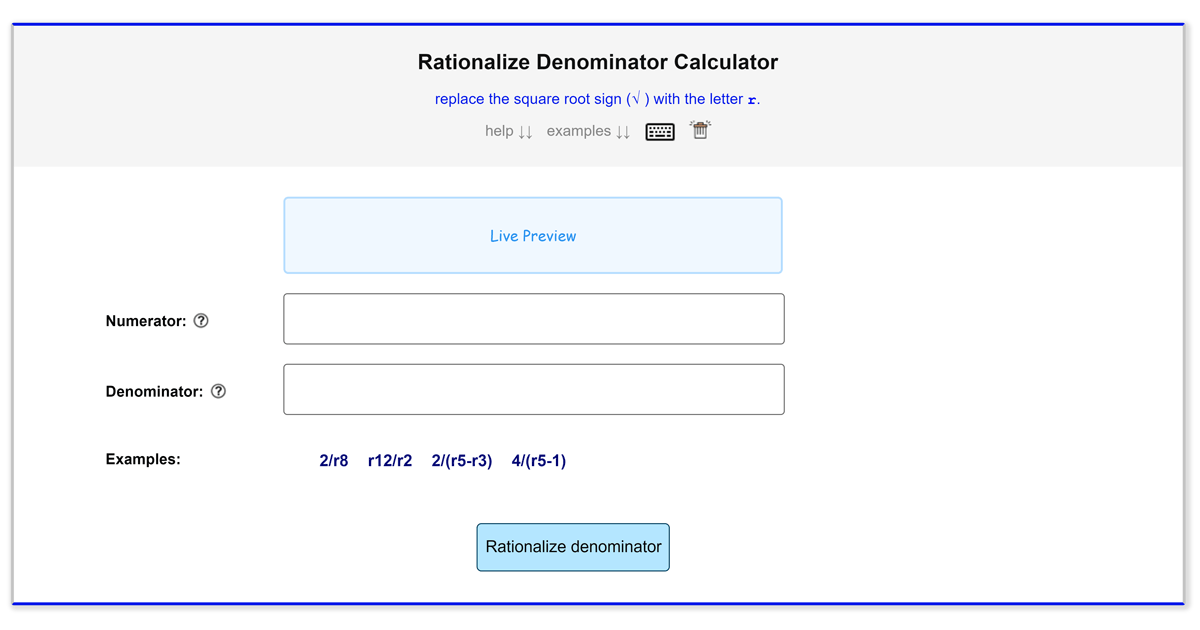Open the on-screen math keyboard
The height and width of the screenshot is (630, 1200).
click(x=660, y=132)
